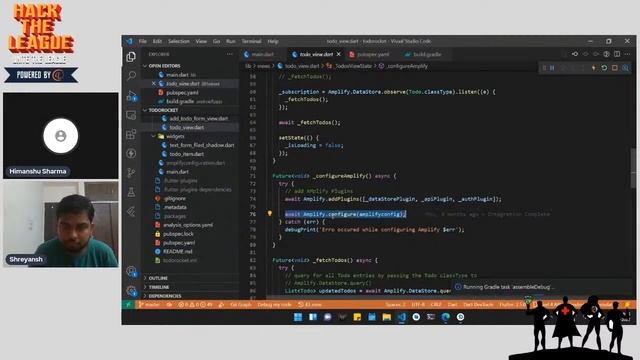This screenshot has width=640, height=360.
Task: Open the Edit menu
Action: coord(157,41)
